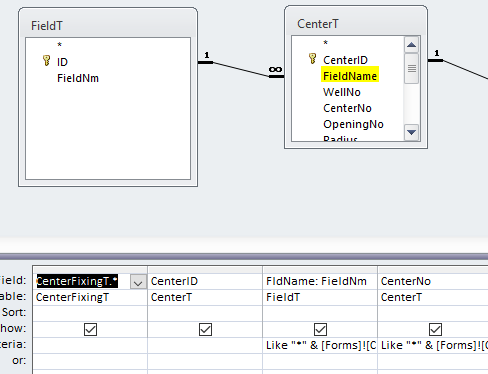
Task: Click the Table cell under CenterID
Action: (x=205, y=297)
